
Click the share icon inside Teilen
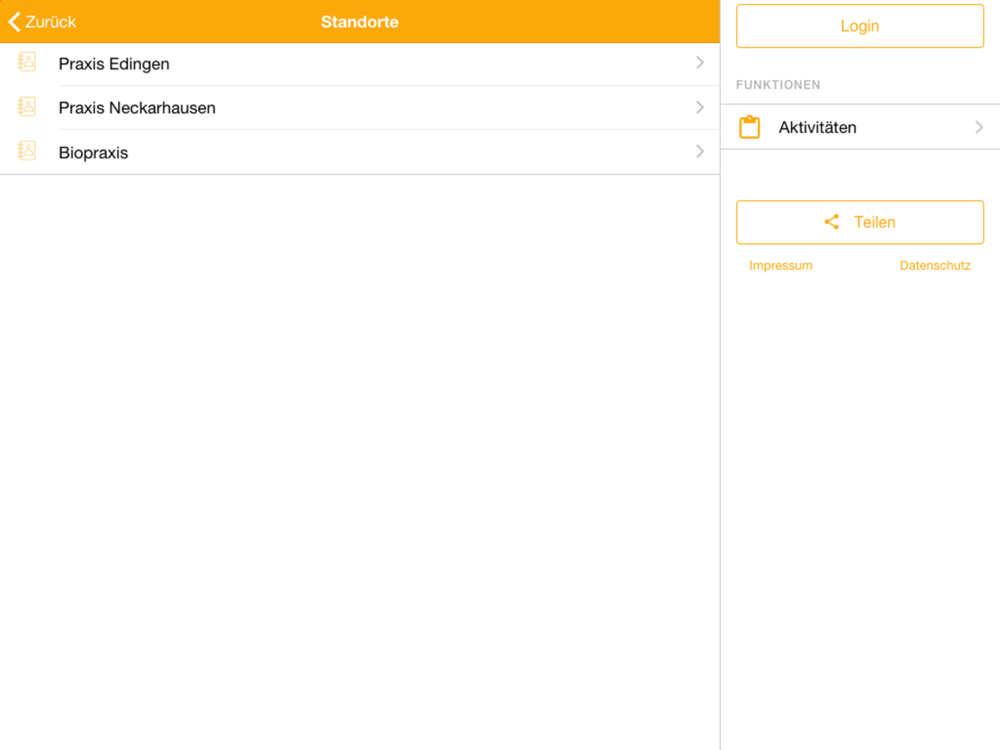[832, 222]
